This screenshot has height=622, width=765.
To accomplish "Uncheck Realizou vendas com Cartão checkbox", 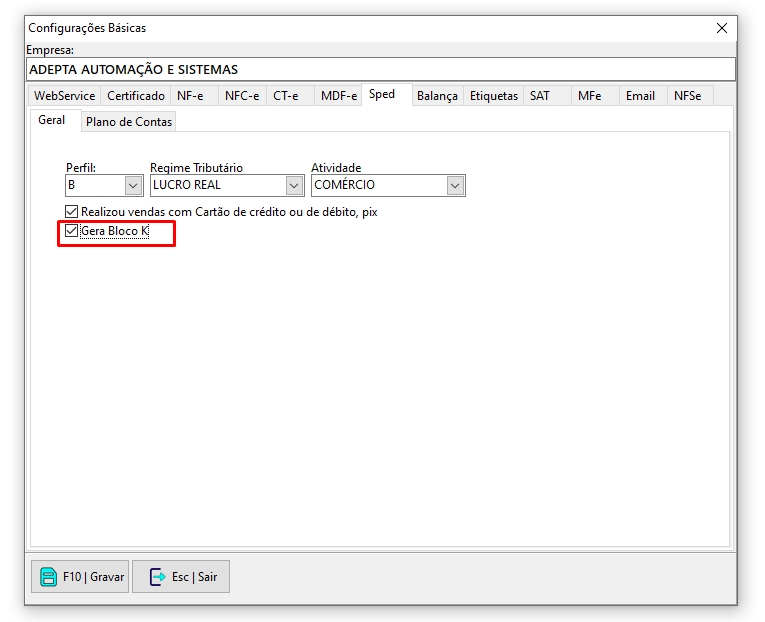I will (x=71, y=212).
